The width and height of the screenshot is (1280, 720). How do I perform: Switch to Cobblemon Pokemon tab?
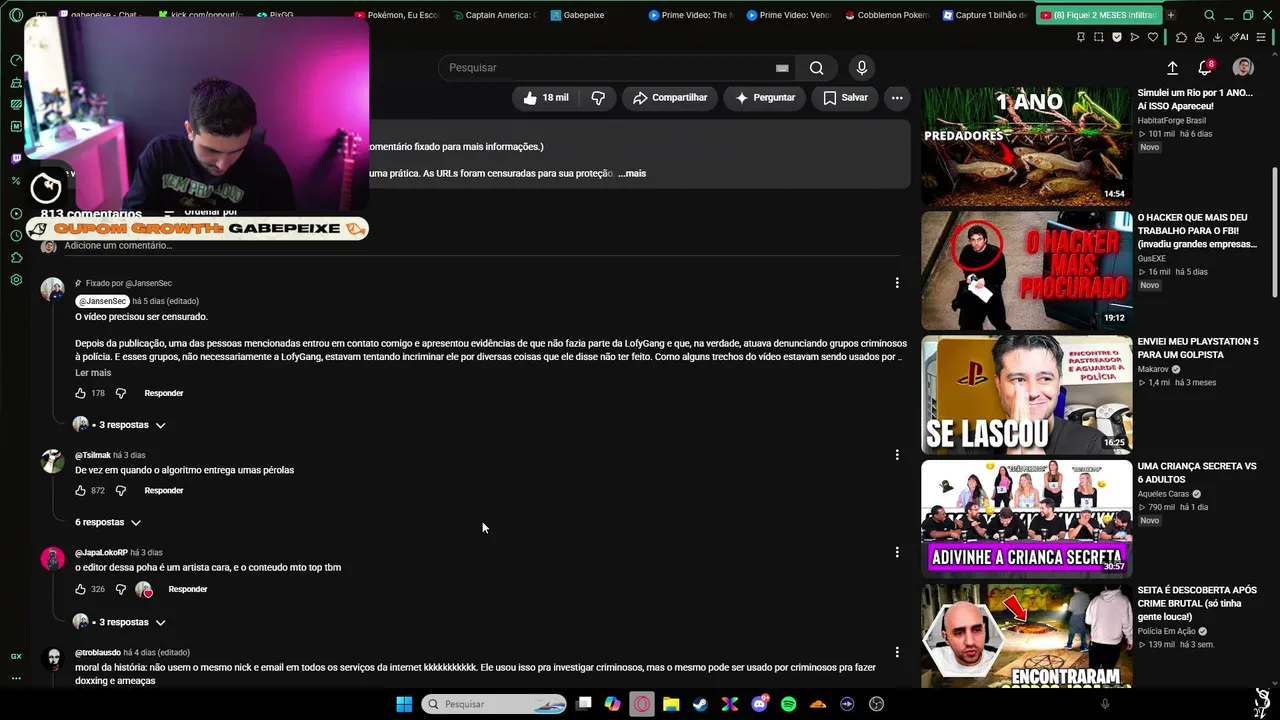click(x=887, y=15)
